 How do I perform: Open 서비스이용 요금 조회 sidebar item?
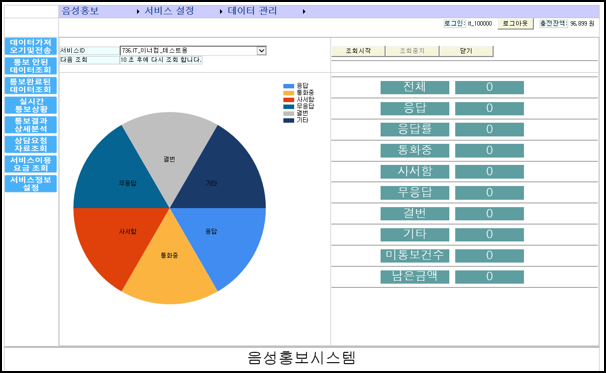tap(31, 164)
